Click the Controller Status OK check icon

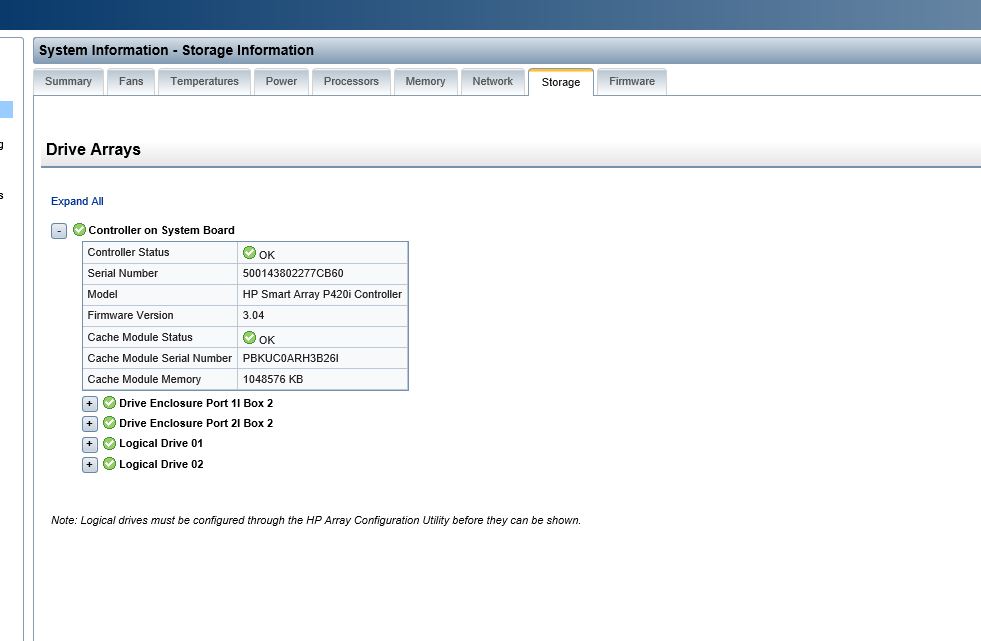(249, 252)
